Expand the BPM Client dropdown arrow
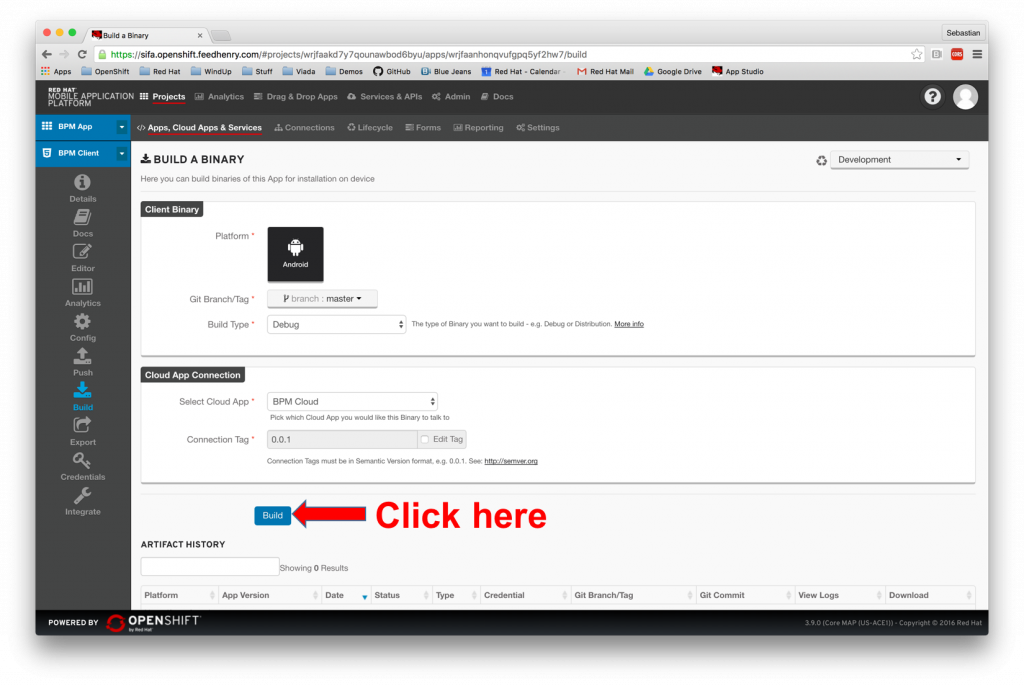The width and height of the screenshot is (1024, 686). tap(121, 154)
